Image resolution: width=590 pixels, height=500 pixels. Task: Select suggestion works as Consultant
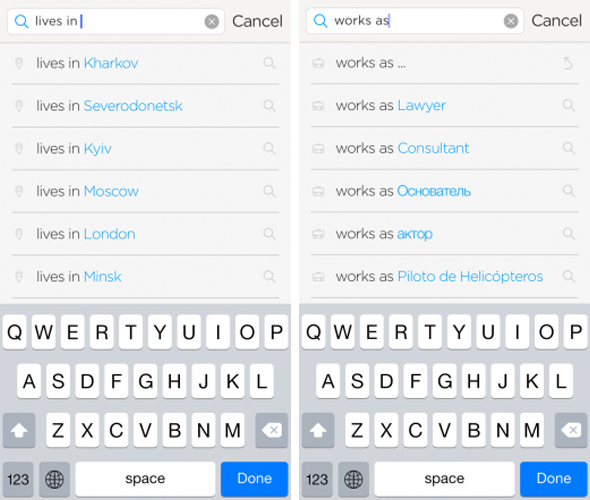pyautogui.click(x=444, y=148)
